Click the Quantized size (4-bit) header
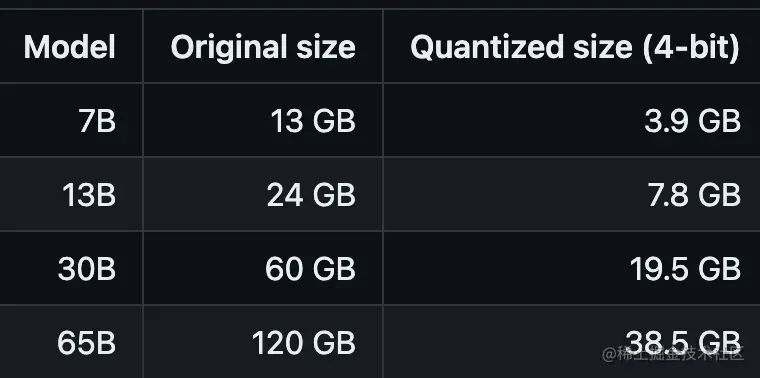This screenshot has width=760, height=378. pyautogui.click(x=575, y=47)
